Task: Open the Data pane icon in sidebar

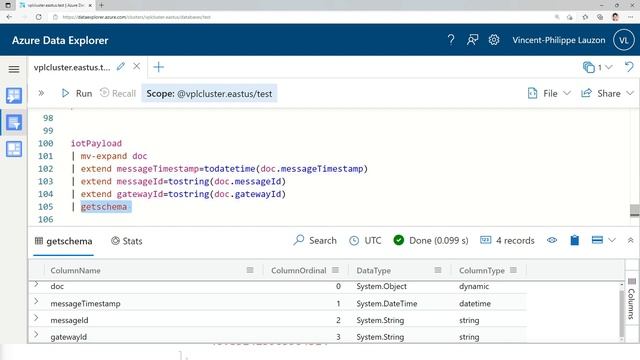Action: coord(14,96)
